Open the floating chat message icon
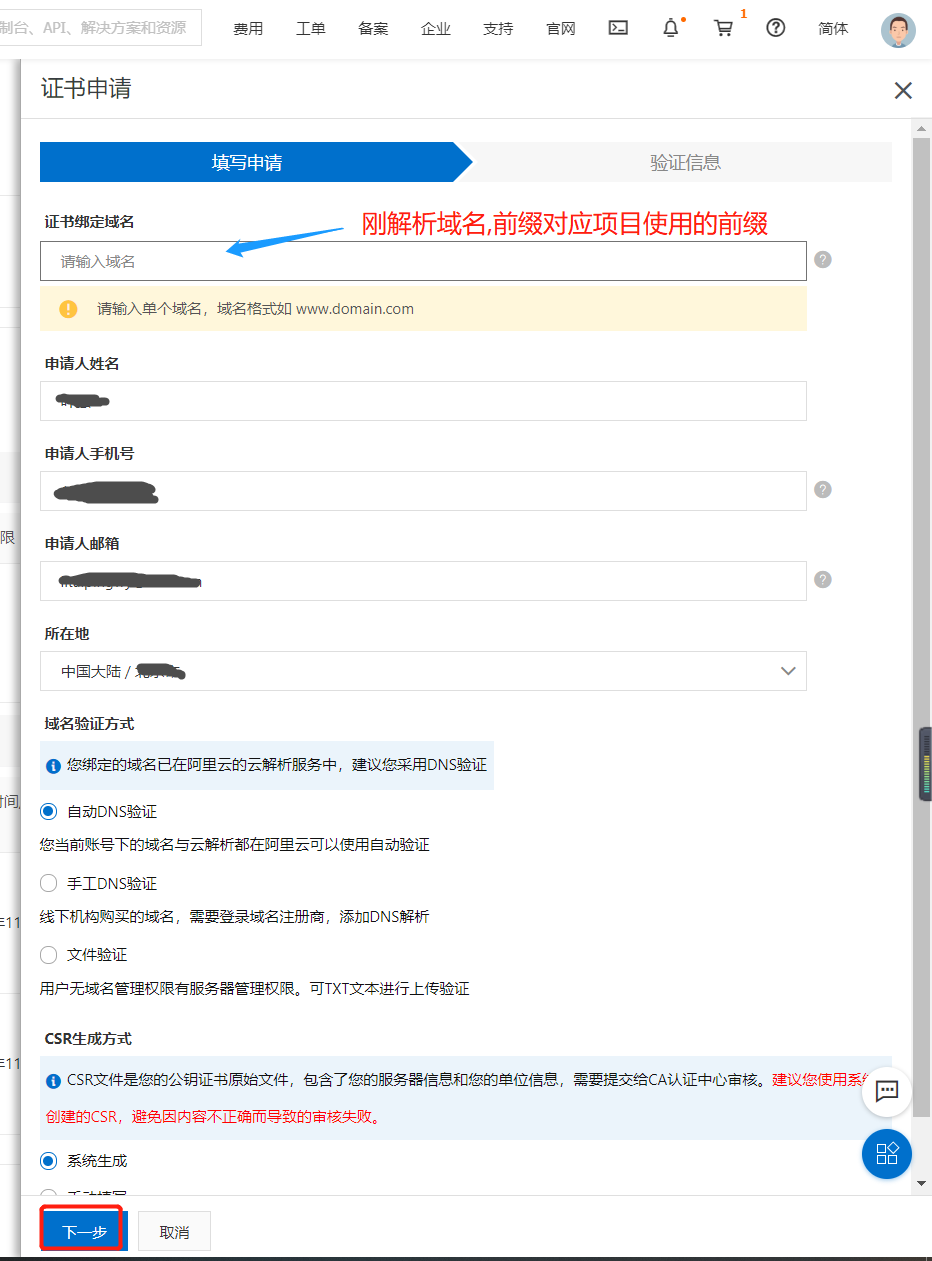 coord(886,1091)
